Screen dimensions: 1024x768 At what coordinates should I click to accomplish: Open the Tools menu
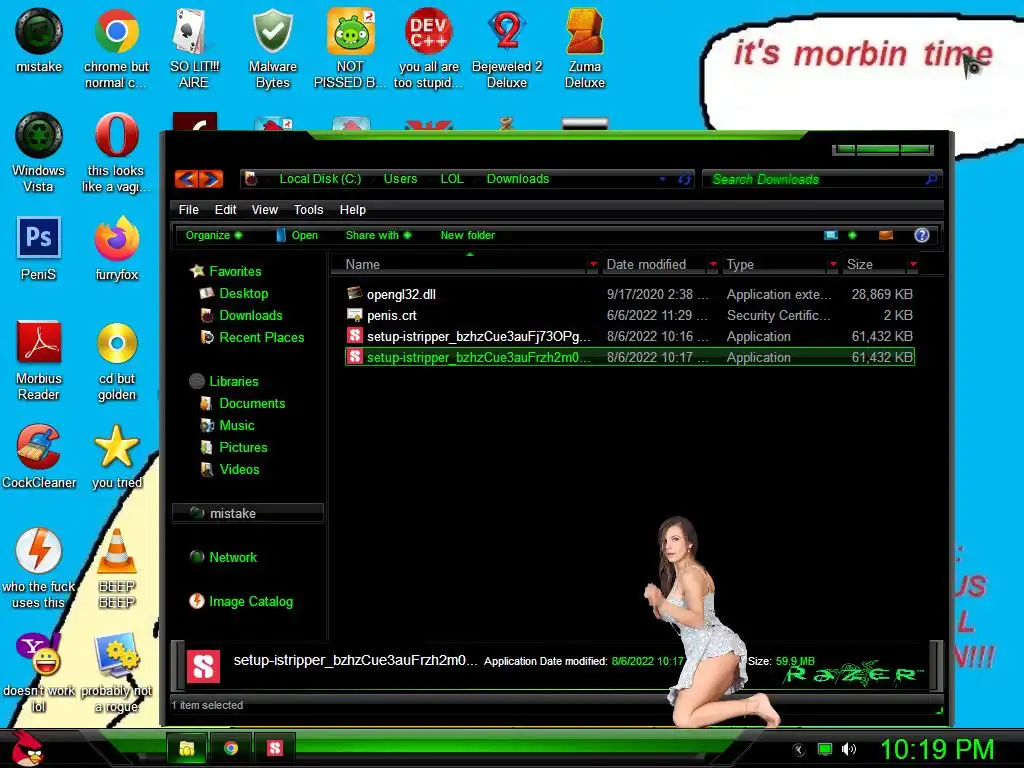[308, 210]
